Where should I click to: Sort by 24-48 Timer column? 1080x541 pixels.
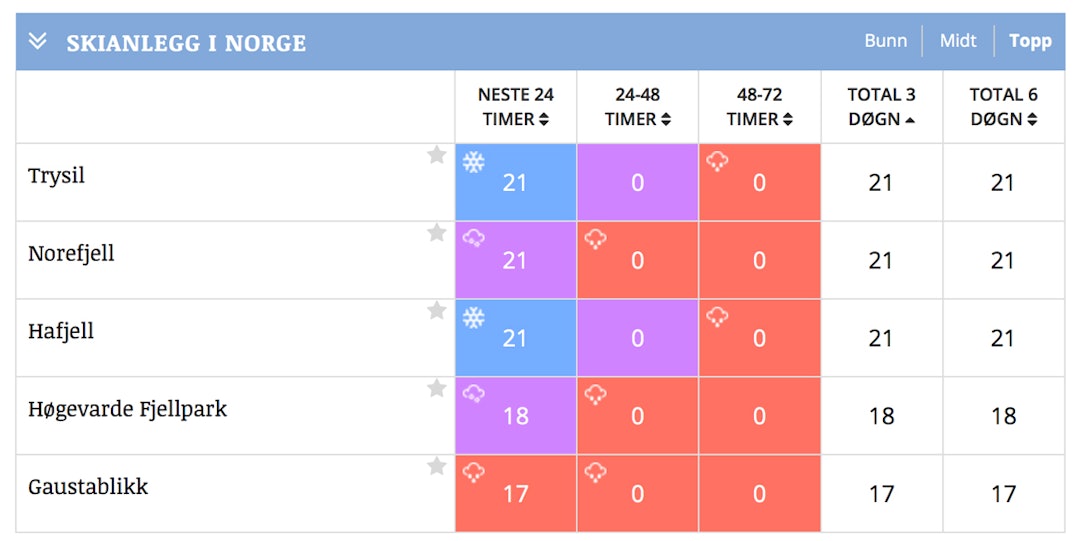click(637, 107)
